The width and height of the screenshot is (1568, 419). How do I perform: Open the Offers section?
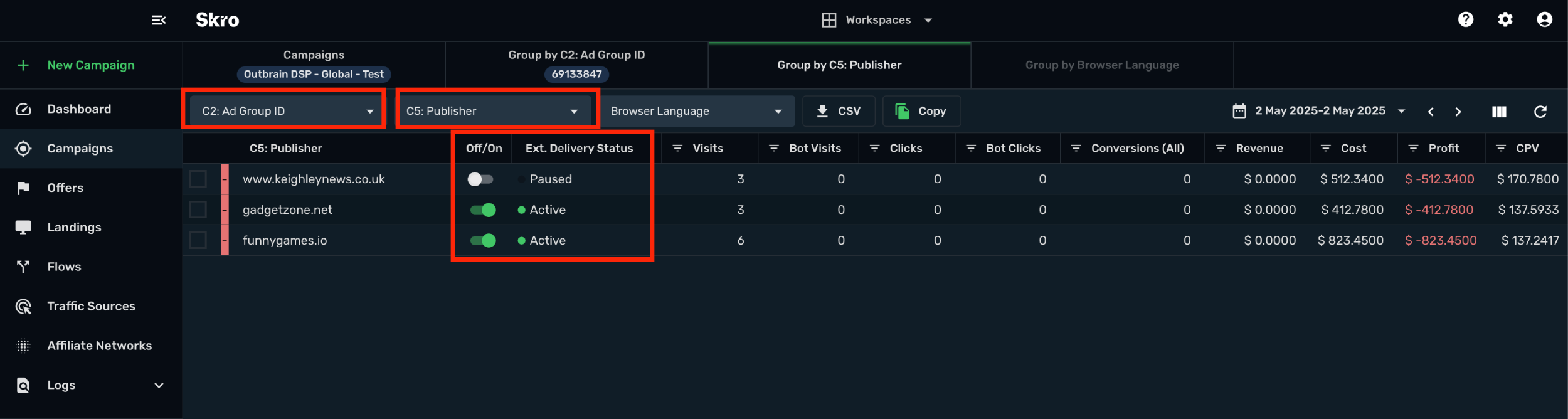(92, 188)
